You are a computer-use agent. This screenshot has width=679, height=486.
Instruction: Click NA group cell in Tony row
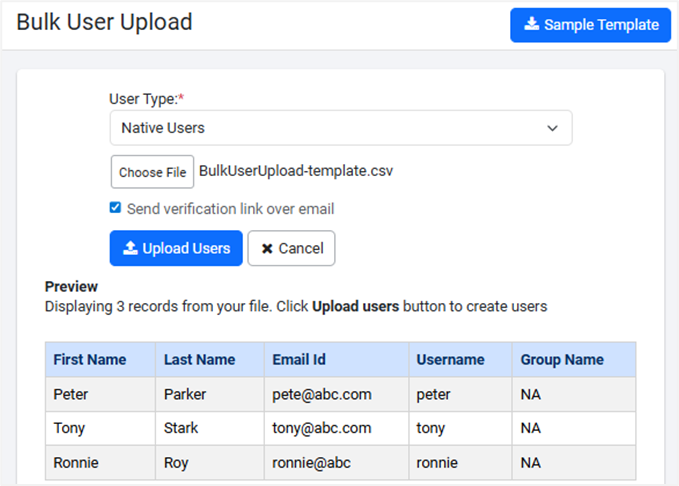574,428
